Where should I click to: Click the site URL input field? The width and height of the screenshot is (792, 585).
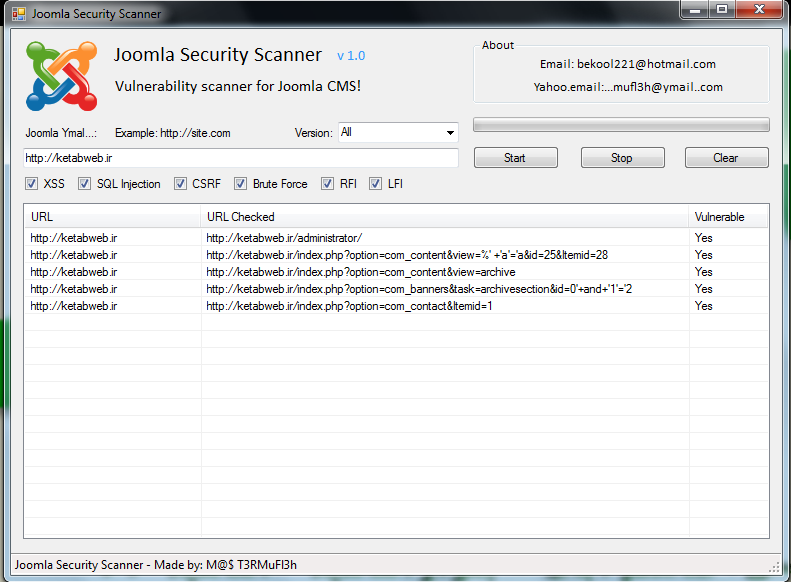click(x=241, y=158)
